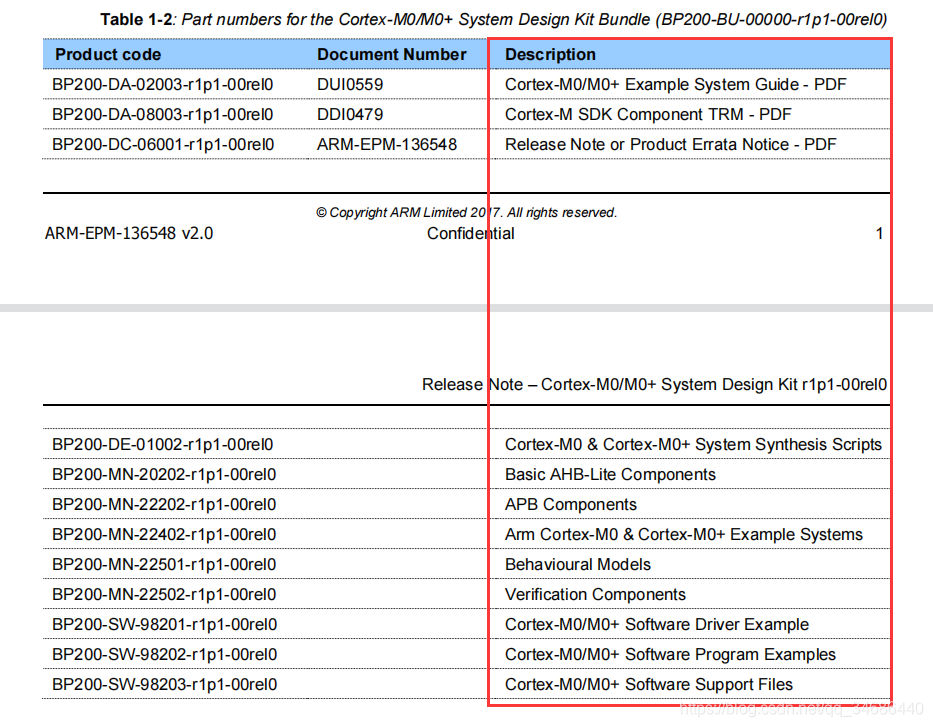
Task: Click footer text ARM-EPM-136548 v2.0
Action: [129, 233]
